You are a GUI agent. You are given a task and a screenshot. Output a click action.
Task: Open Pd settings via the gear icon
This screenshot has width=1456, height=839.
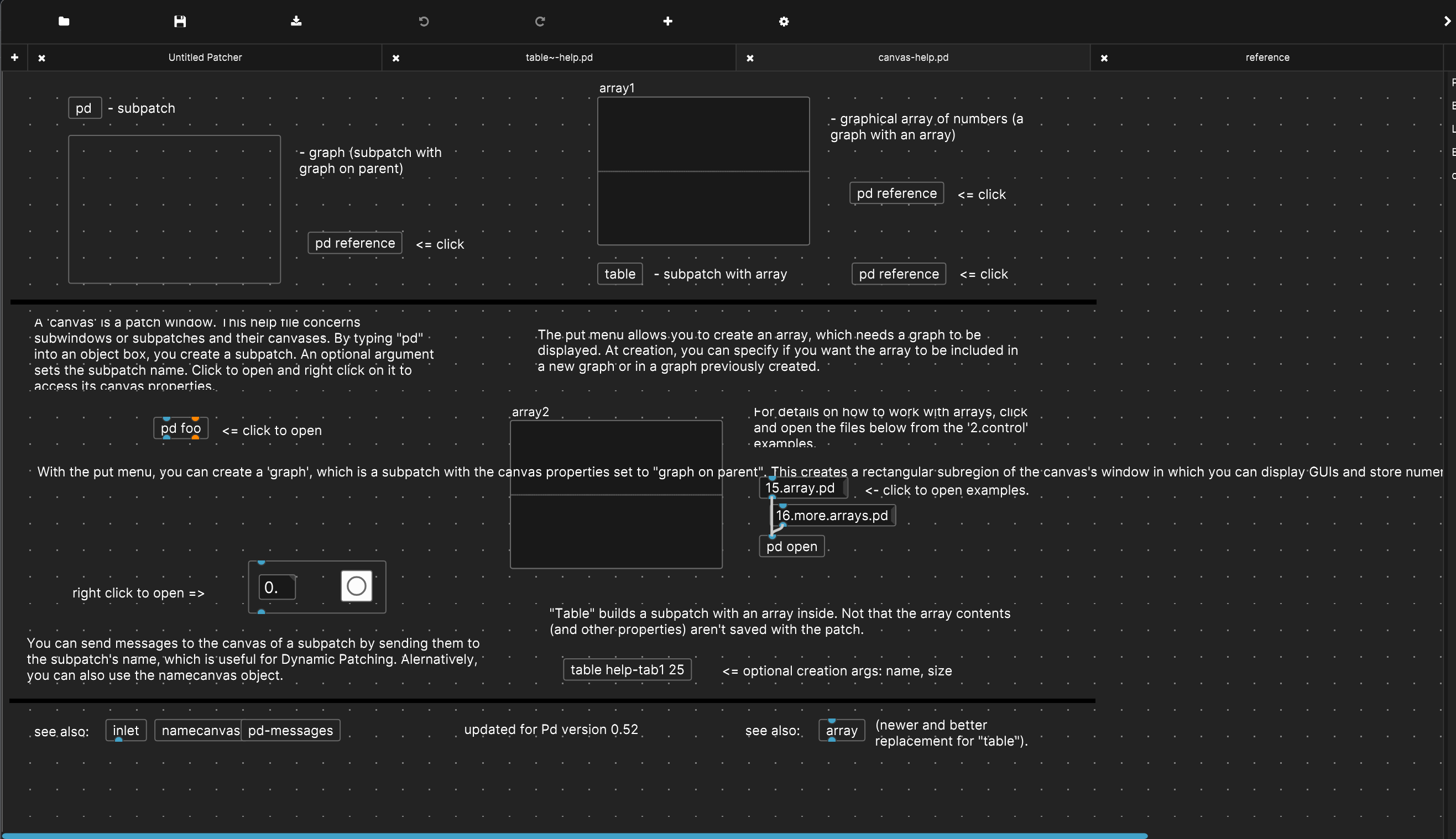point(784,22)
